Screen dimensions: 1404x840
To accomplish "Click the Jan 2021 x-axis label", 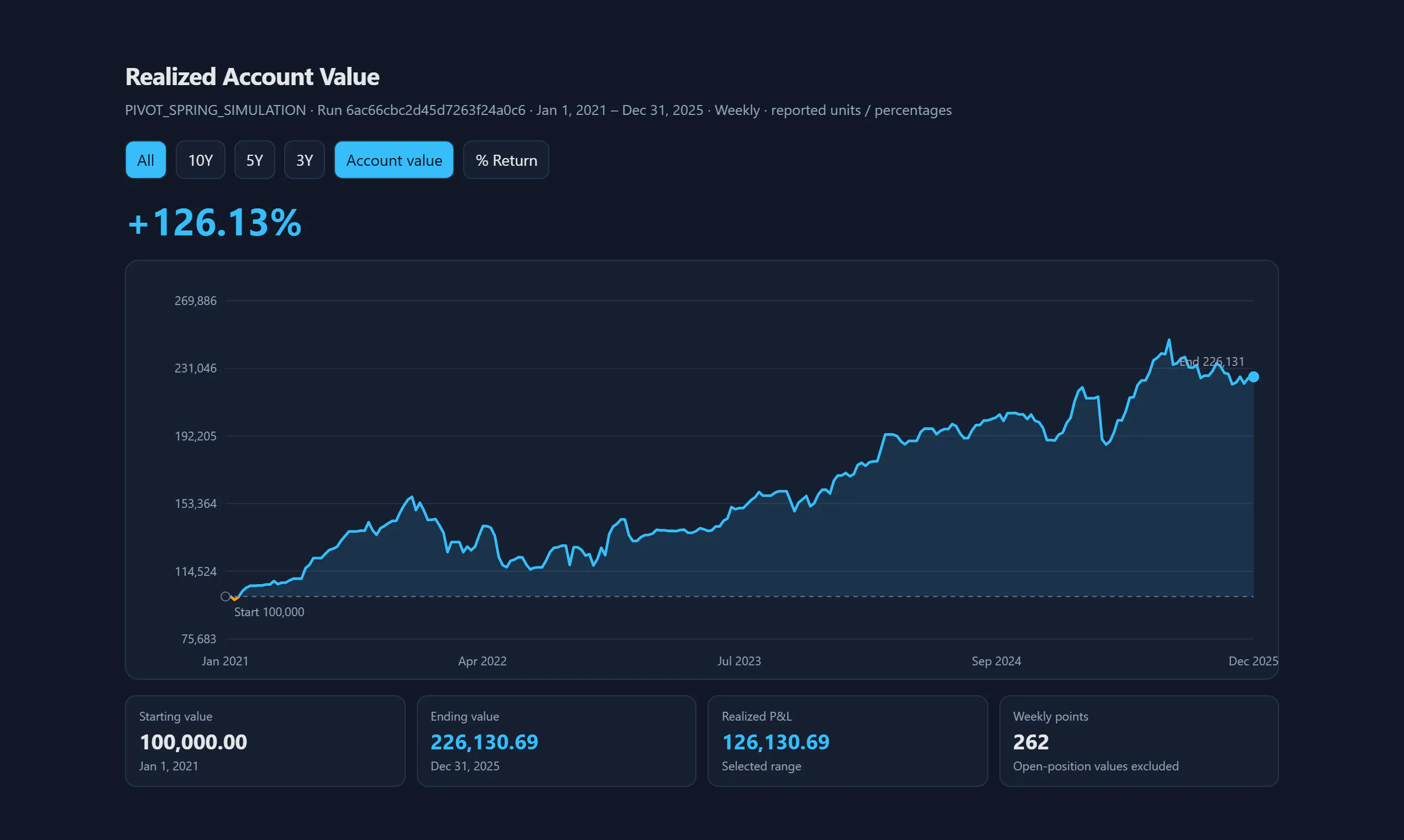I will click(x=226, y=661).
